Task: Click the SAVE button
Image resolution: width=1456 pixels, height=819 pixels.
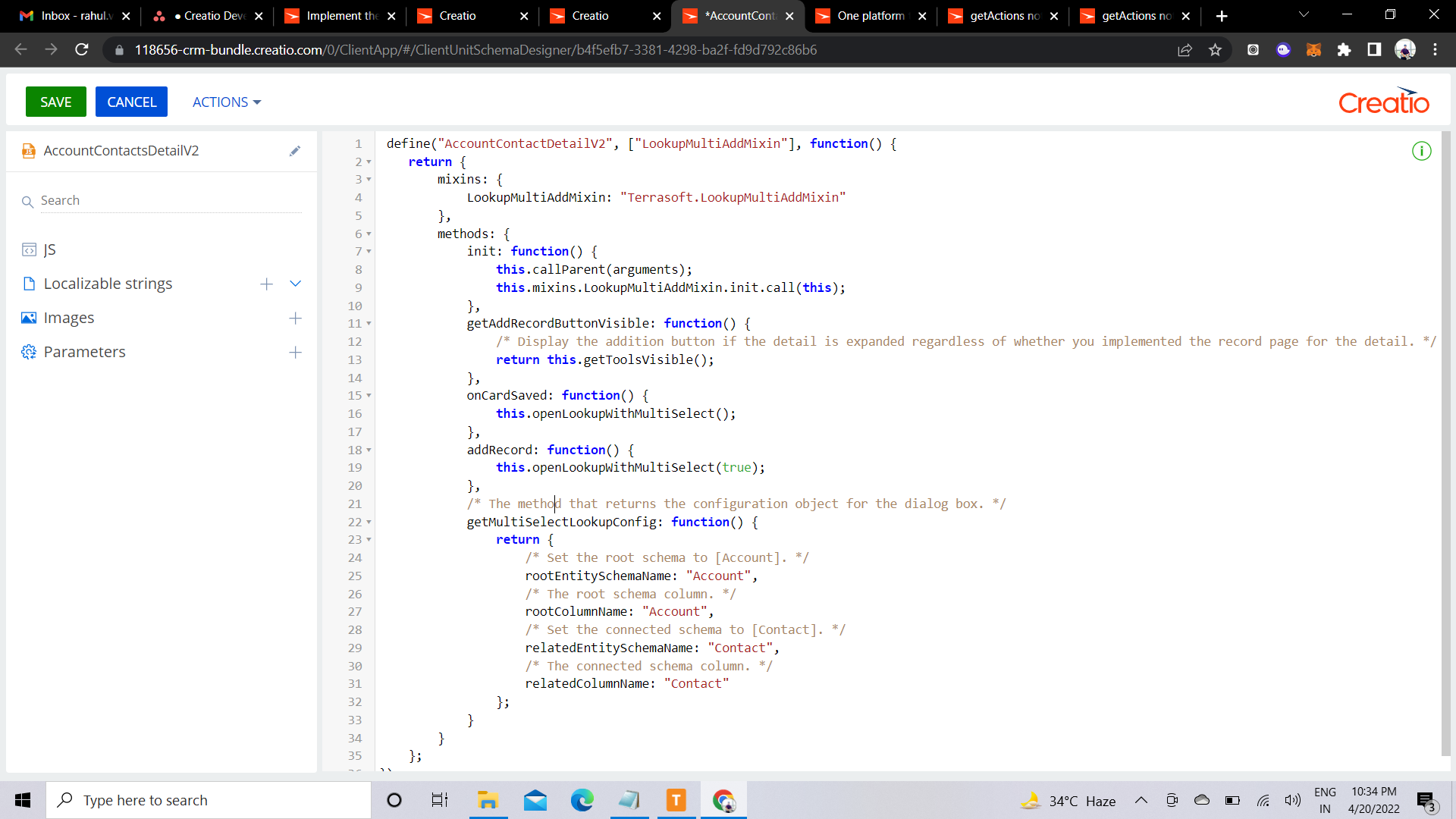Action: 56,102
